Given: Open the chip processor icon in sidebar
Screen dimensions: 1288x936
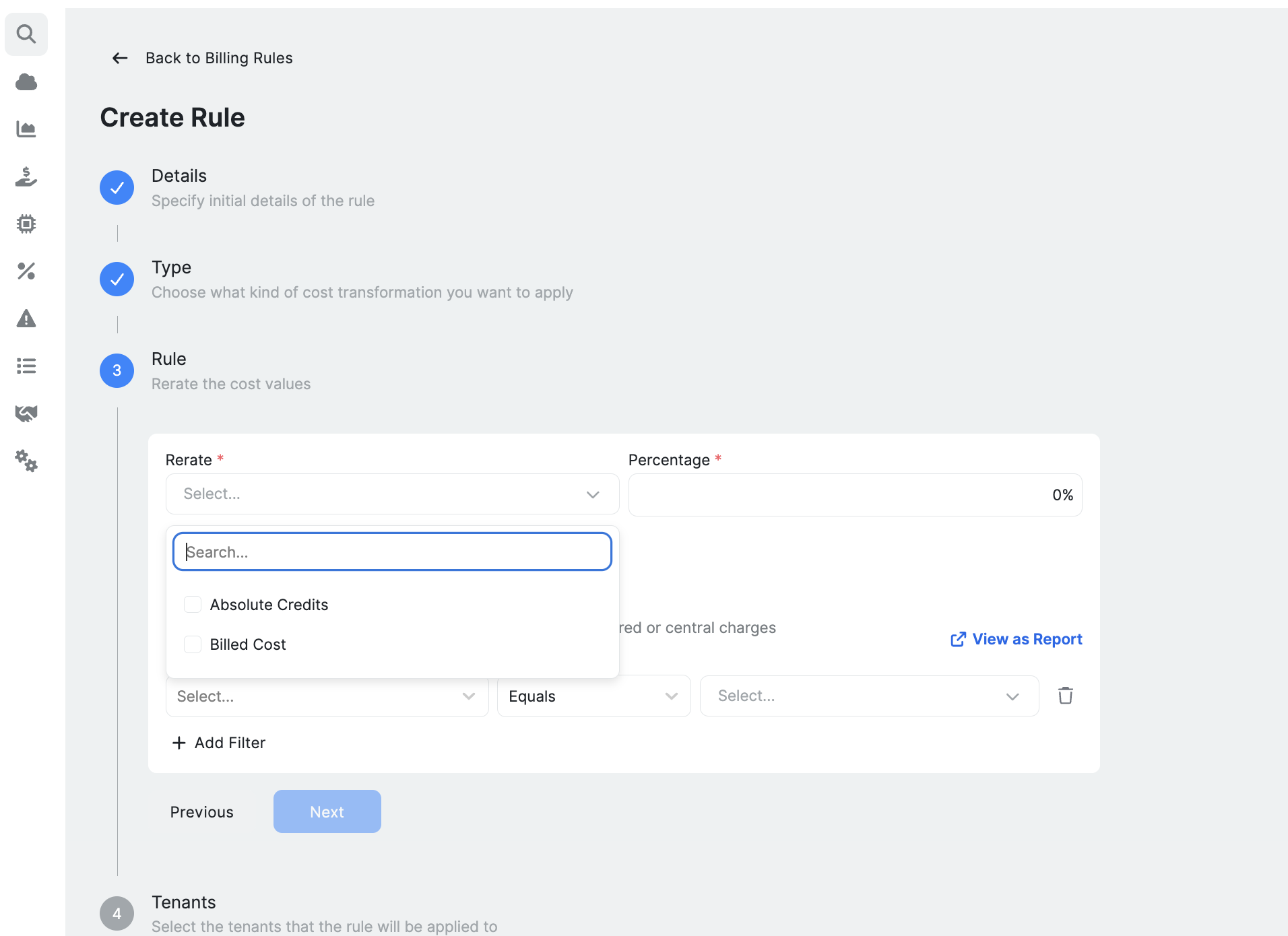Looking at the screenshot, I should (x=26, y=224).
